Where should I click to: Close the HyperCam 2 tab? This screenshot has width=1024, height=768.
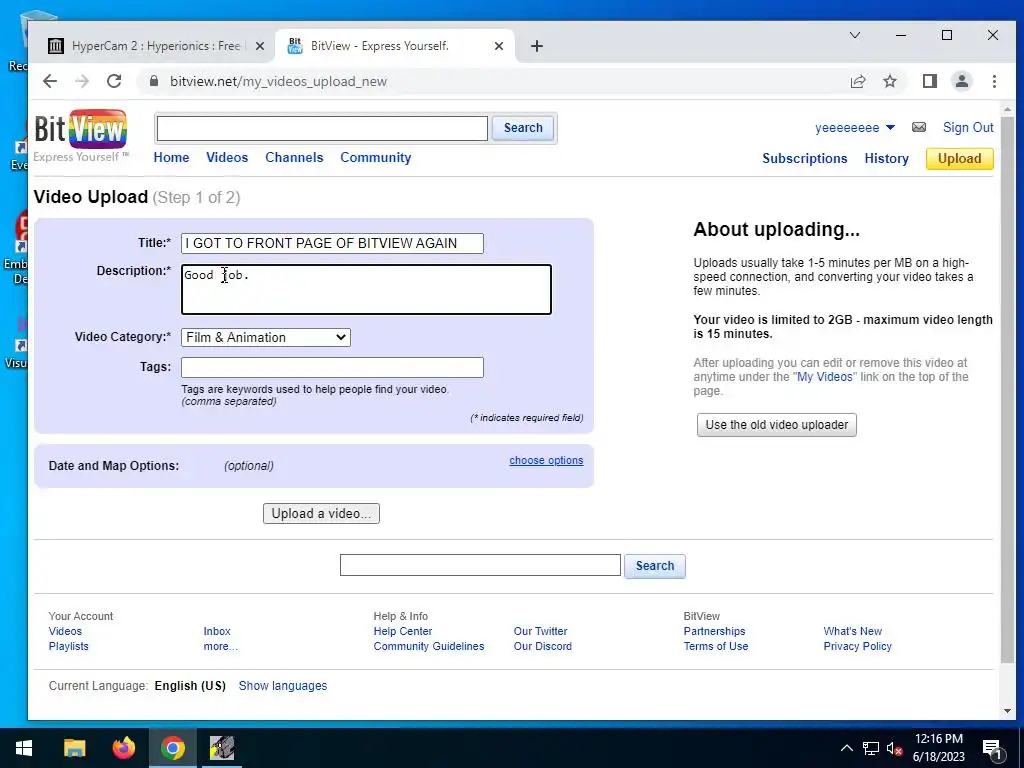point(259,46)
